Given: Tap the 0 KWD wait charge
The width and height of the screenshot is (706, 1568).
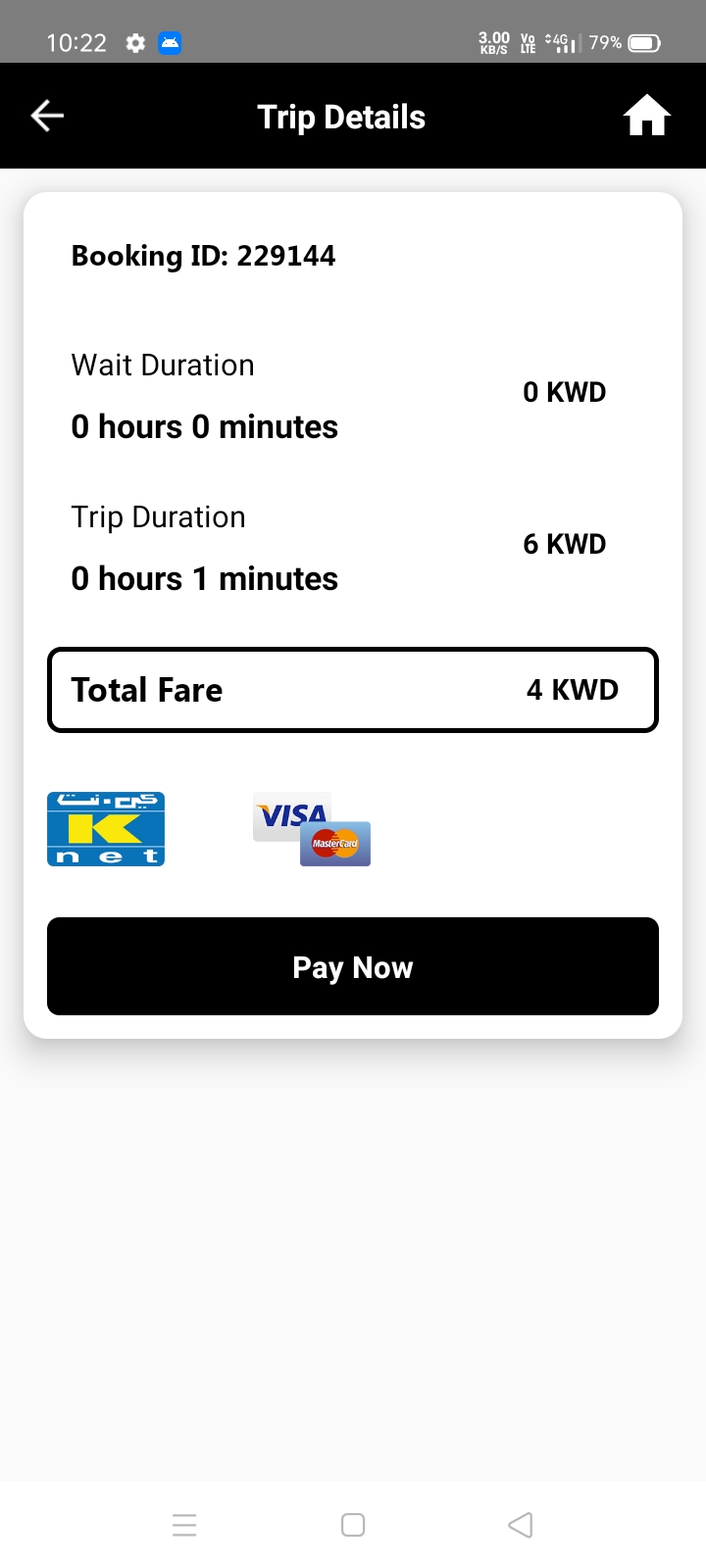Looking at the screenshot, I should tap(565, 392).
